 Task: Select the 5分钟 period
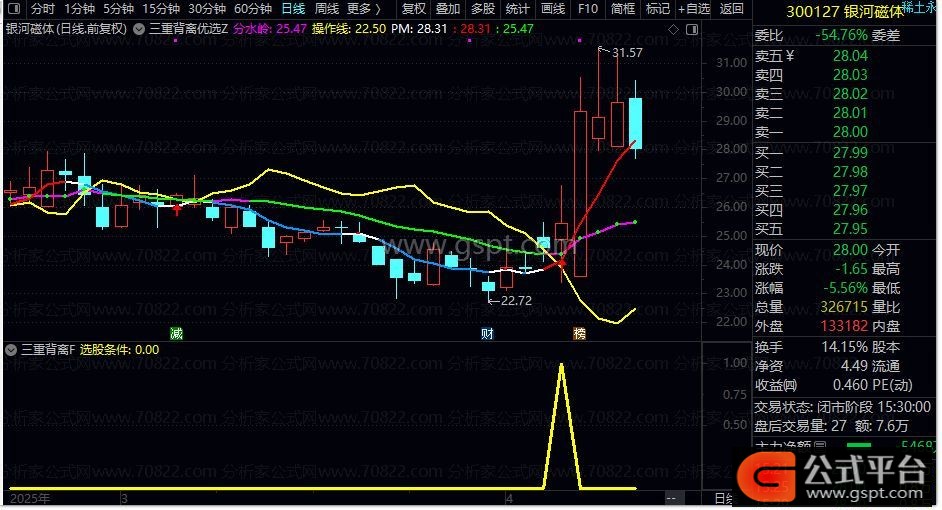click(x=118, y=9)
